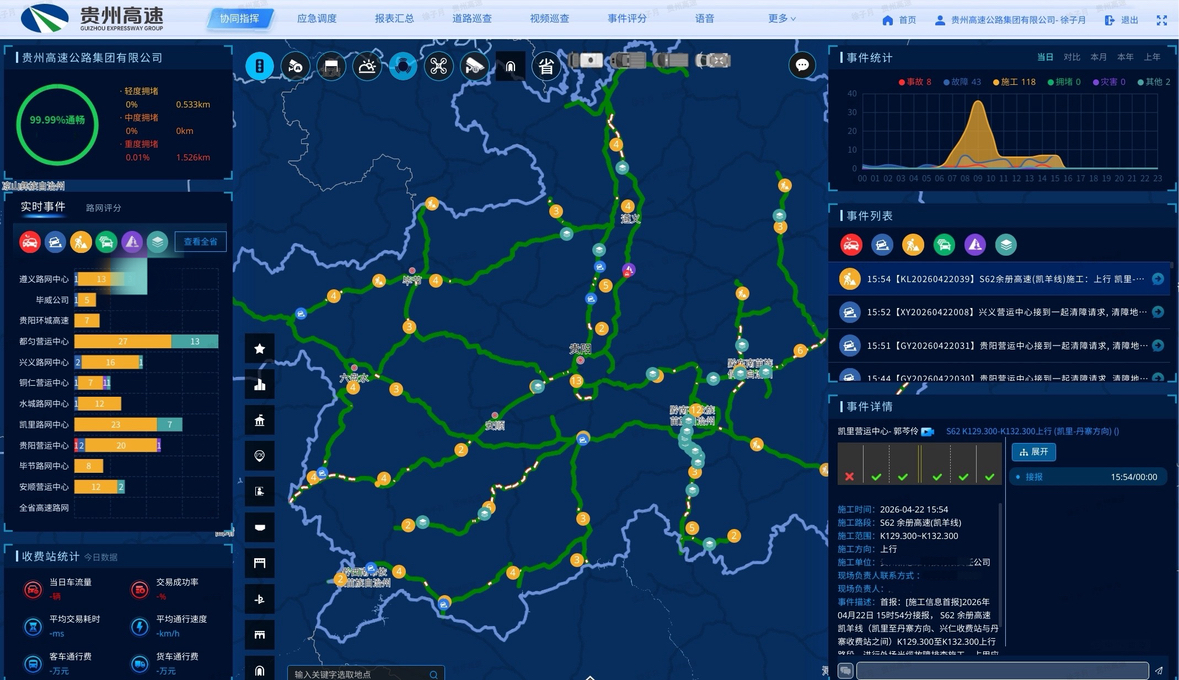
Task: Click the interchange icon in map sidebar
Action: pyautogui.click(x=259, y=599)
